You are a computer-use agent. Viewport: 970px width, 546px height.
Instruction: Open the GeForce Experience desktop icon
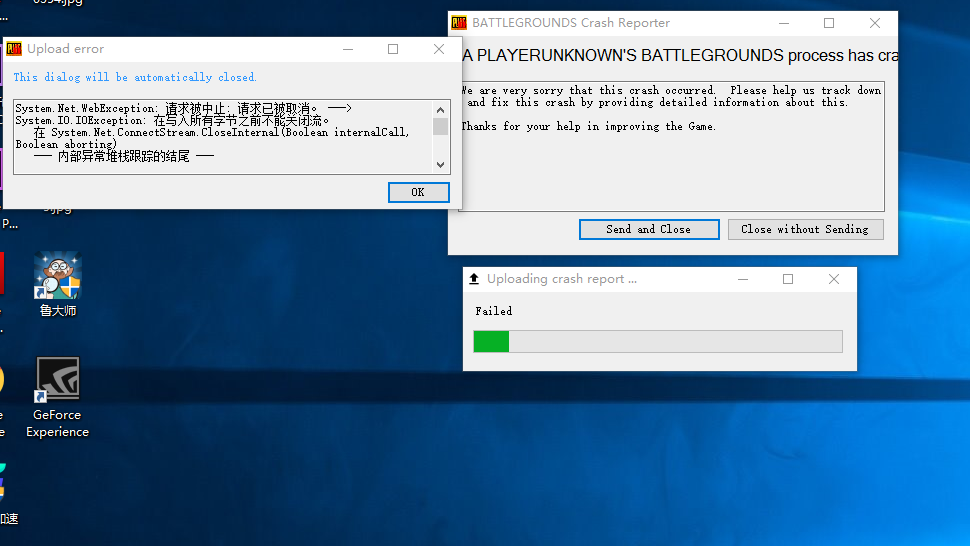(57, 398)
